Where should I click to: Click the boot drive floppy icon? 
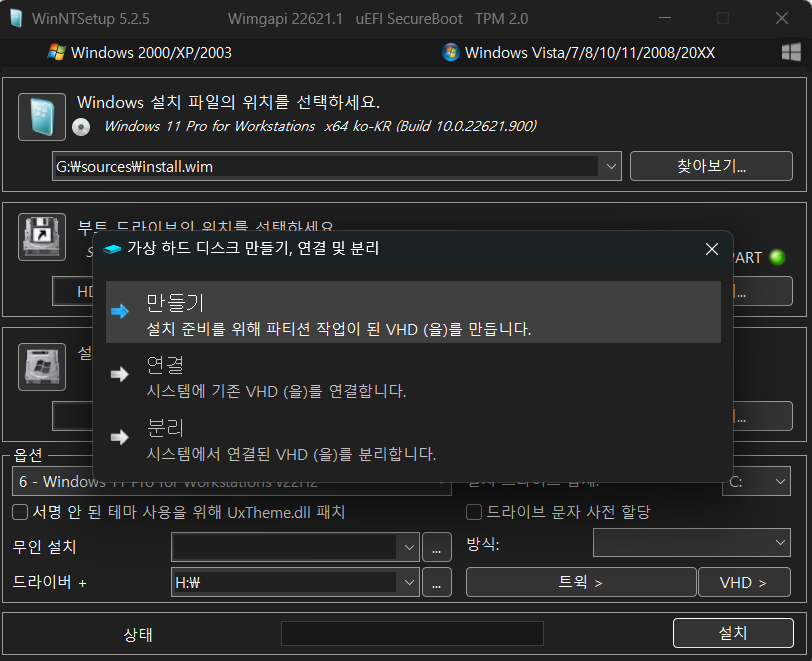42,237
